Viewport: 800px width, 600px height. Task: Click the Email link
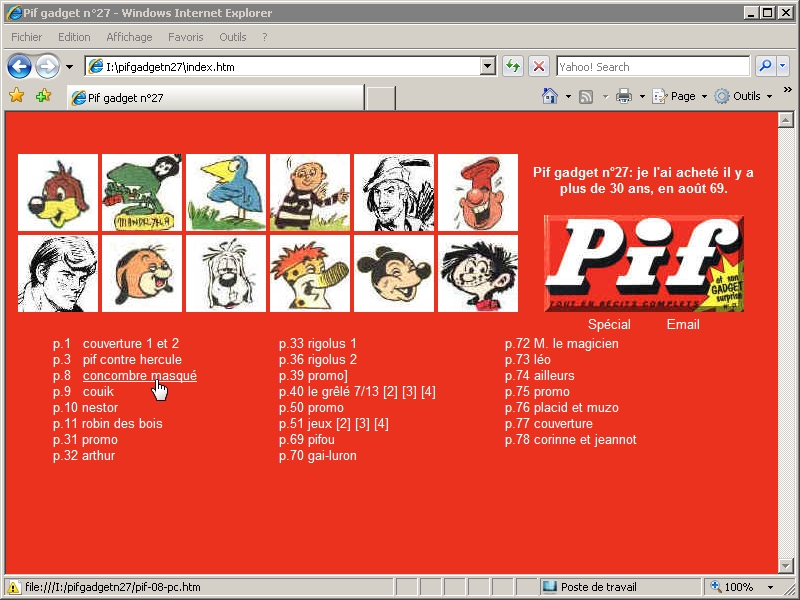click(683, 324)
